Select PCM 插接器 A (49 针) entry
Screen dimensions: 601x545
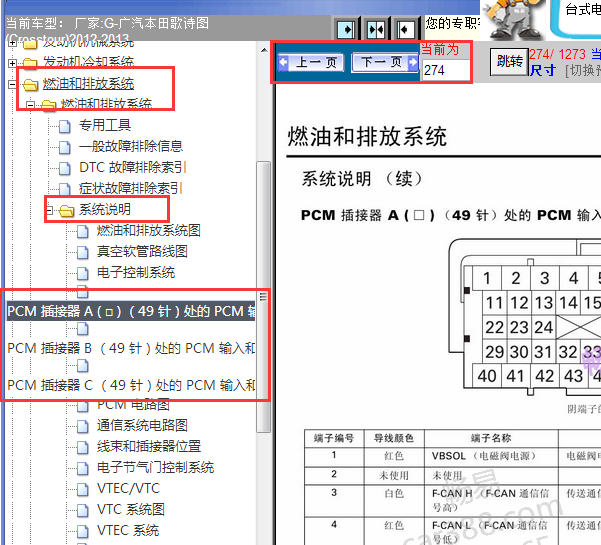[x=131, y=311]
